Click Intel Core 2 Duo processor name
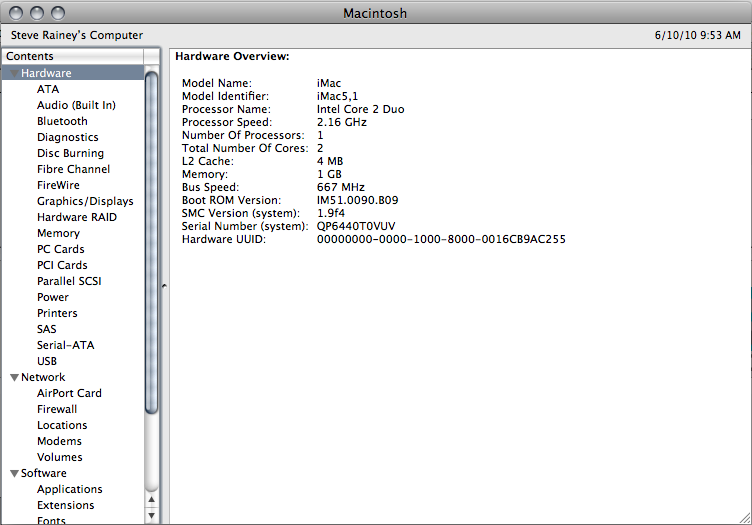 [360, 109]
